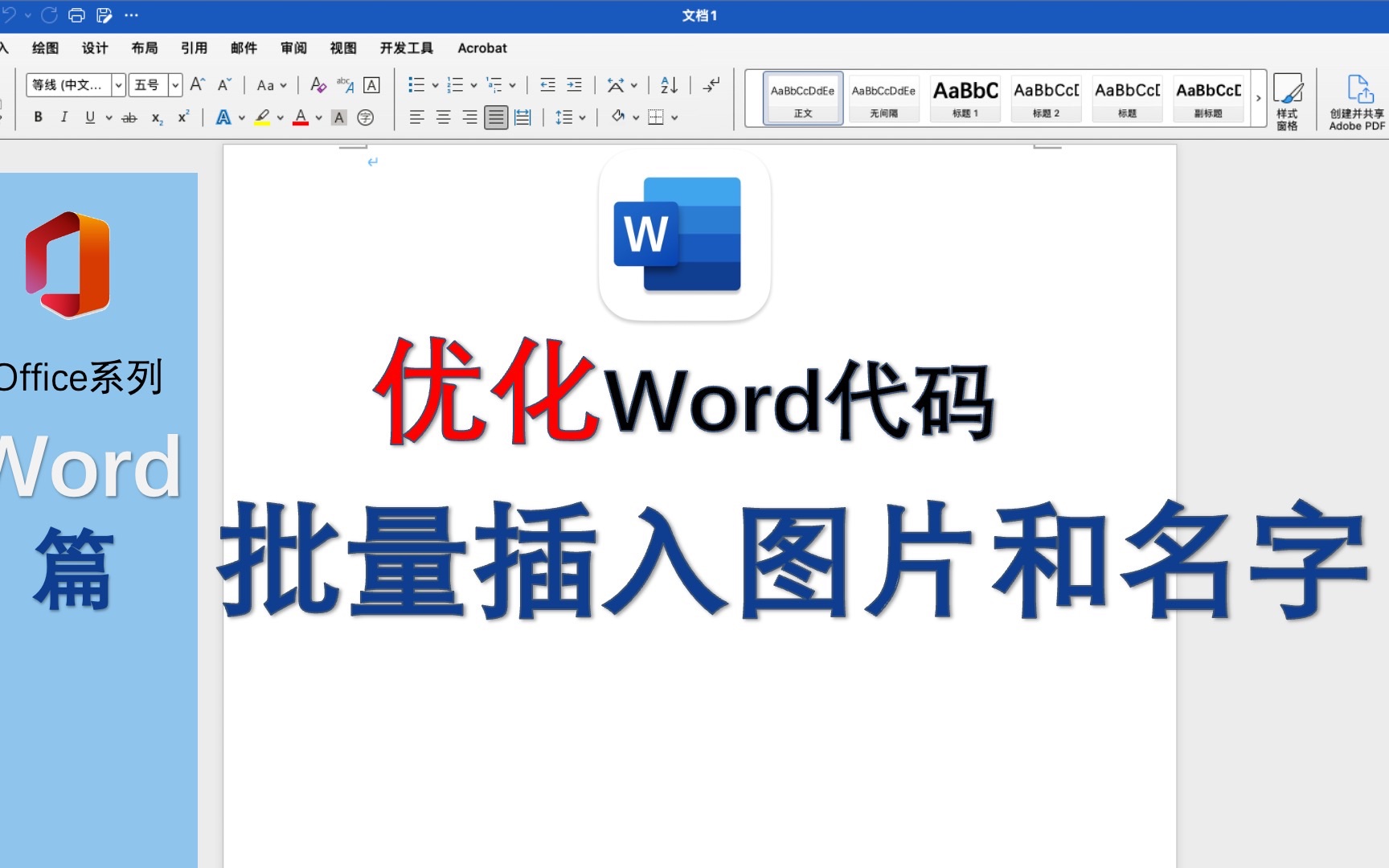Open the font size dropdown
Image resolution: width=1389 pixels, height=868 pixels.
click(x=175, y=84)
